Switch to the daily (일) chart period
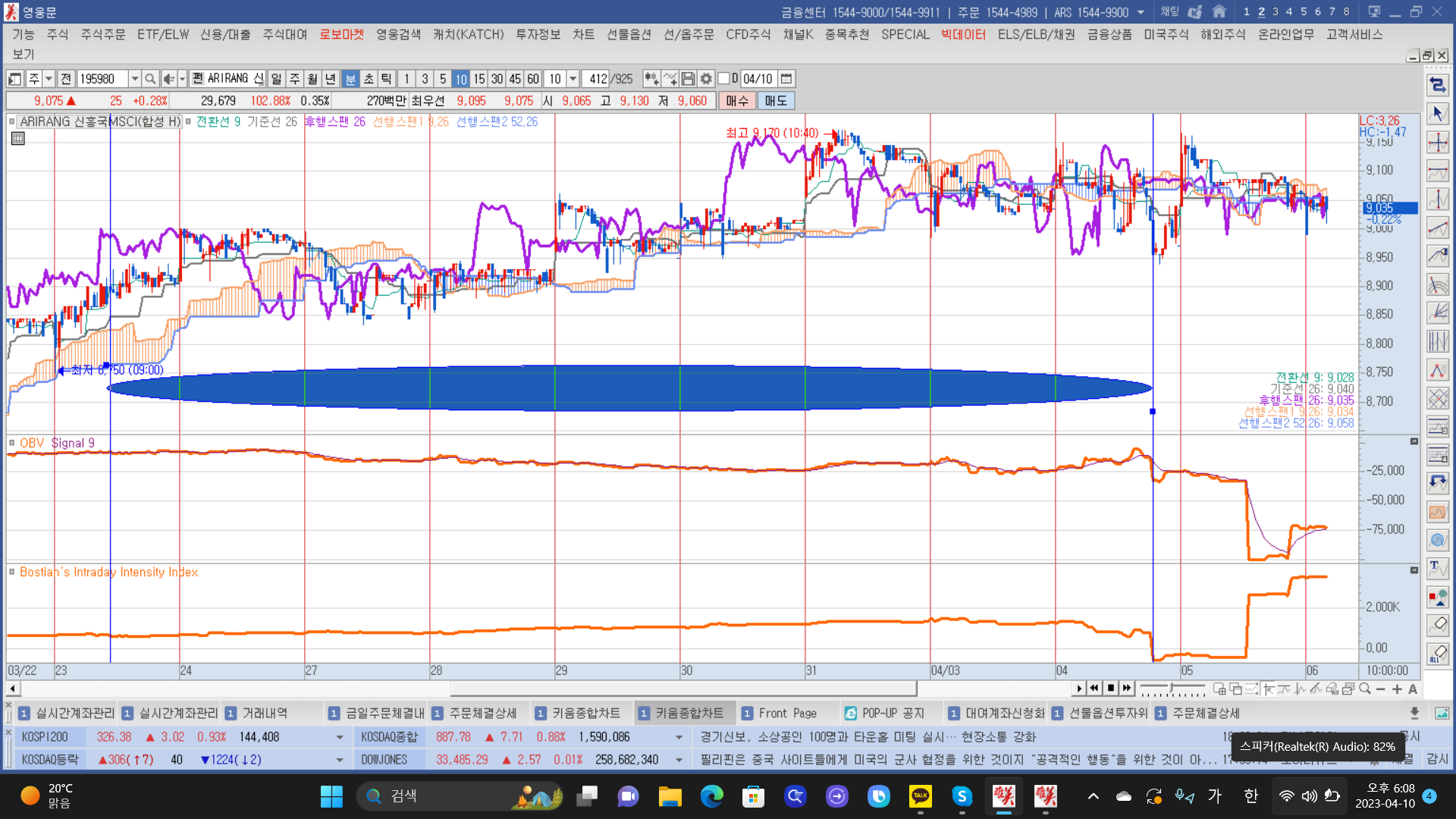Viewport: 1456px width, 819px height. pos(276,79)
